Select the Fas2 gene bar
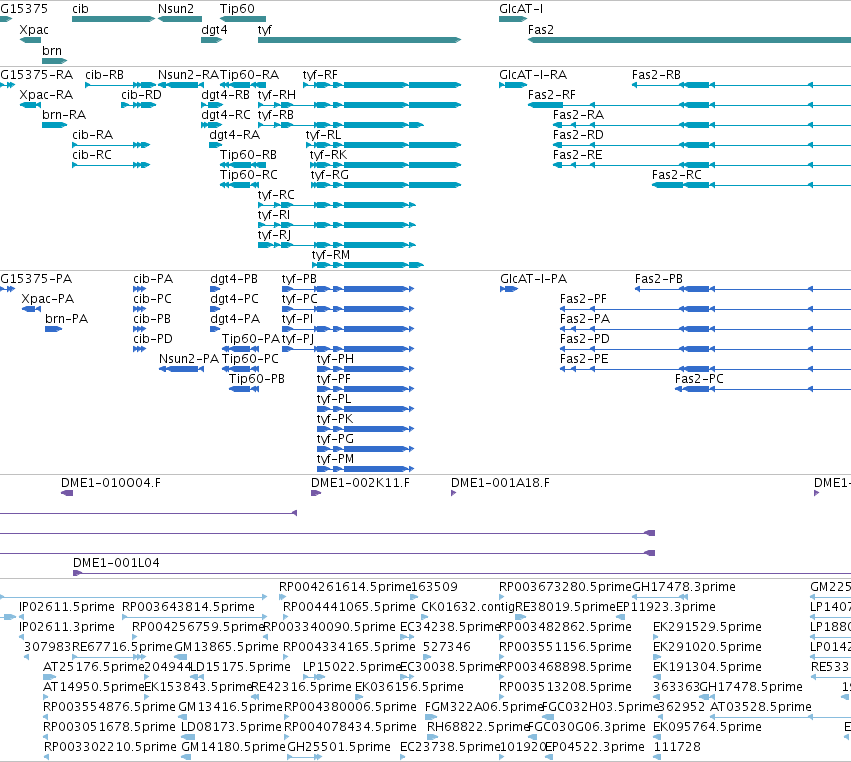Viewport: 851px width, 762px height. 689,40
